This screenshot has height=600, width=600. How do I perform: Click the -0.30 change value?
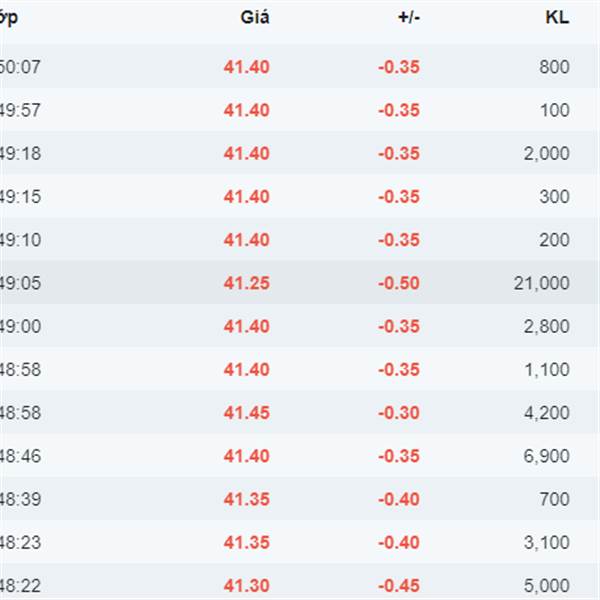[x=399, y=413]
